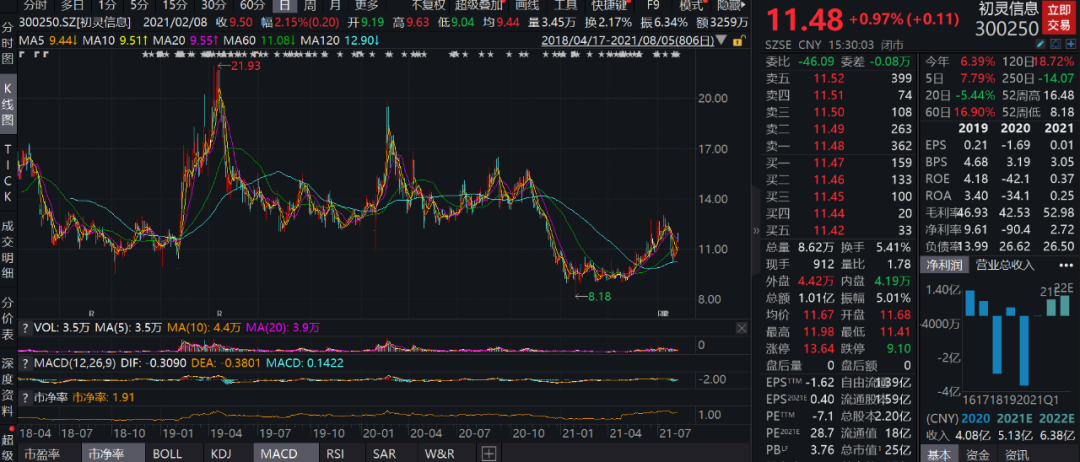Click the padlock icon next to the date range

click(738, 41)
